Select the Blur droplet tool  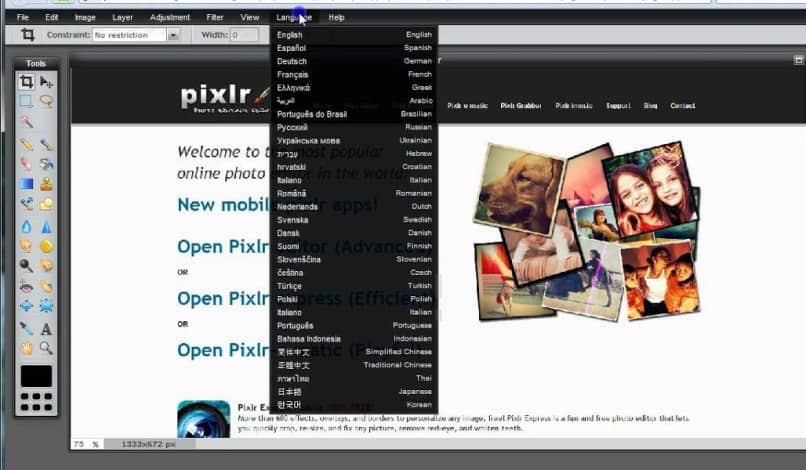click(26, 226)
